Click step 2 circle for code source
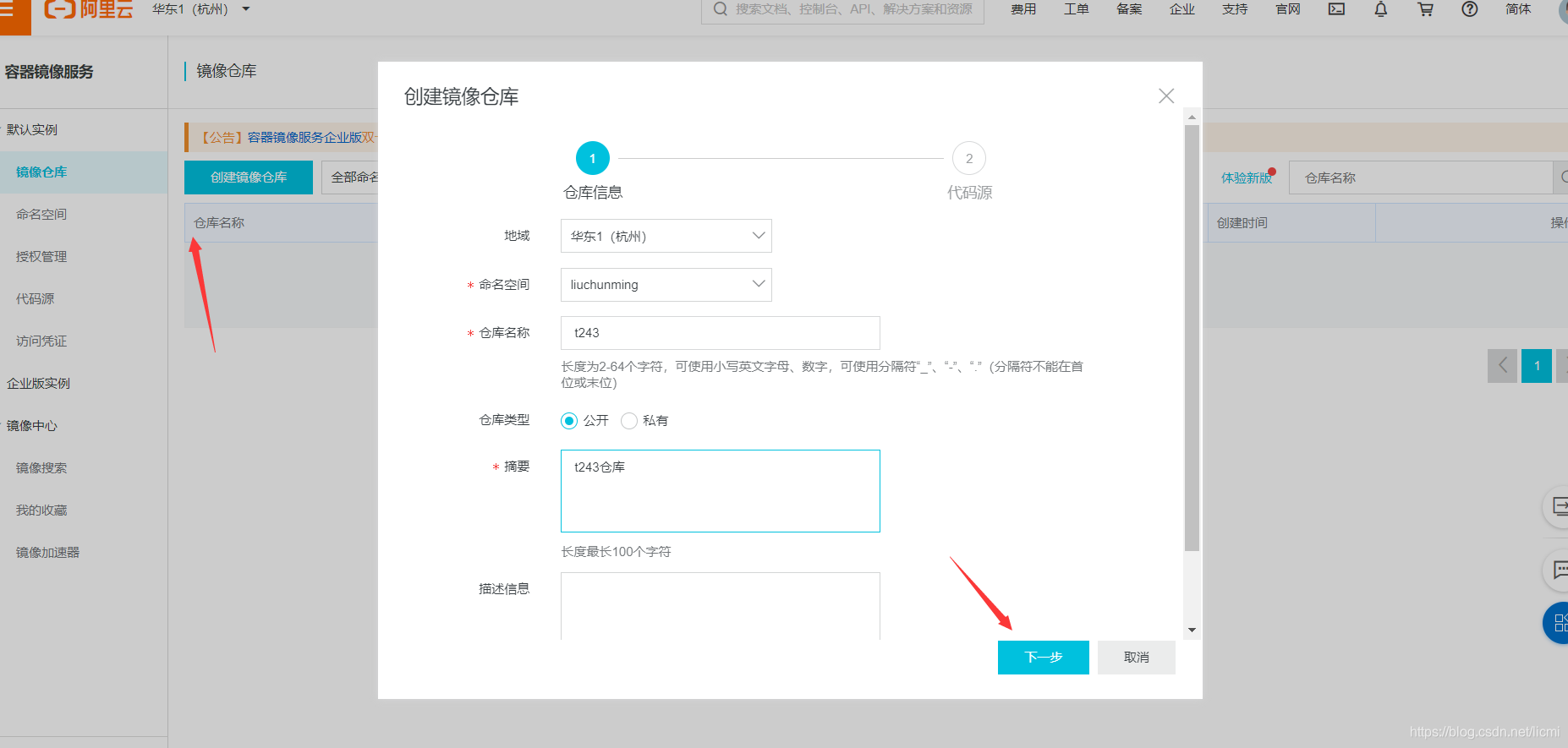This screenshot has width=1568, height=748. click(969, 158)
